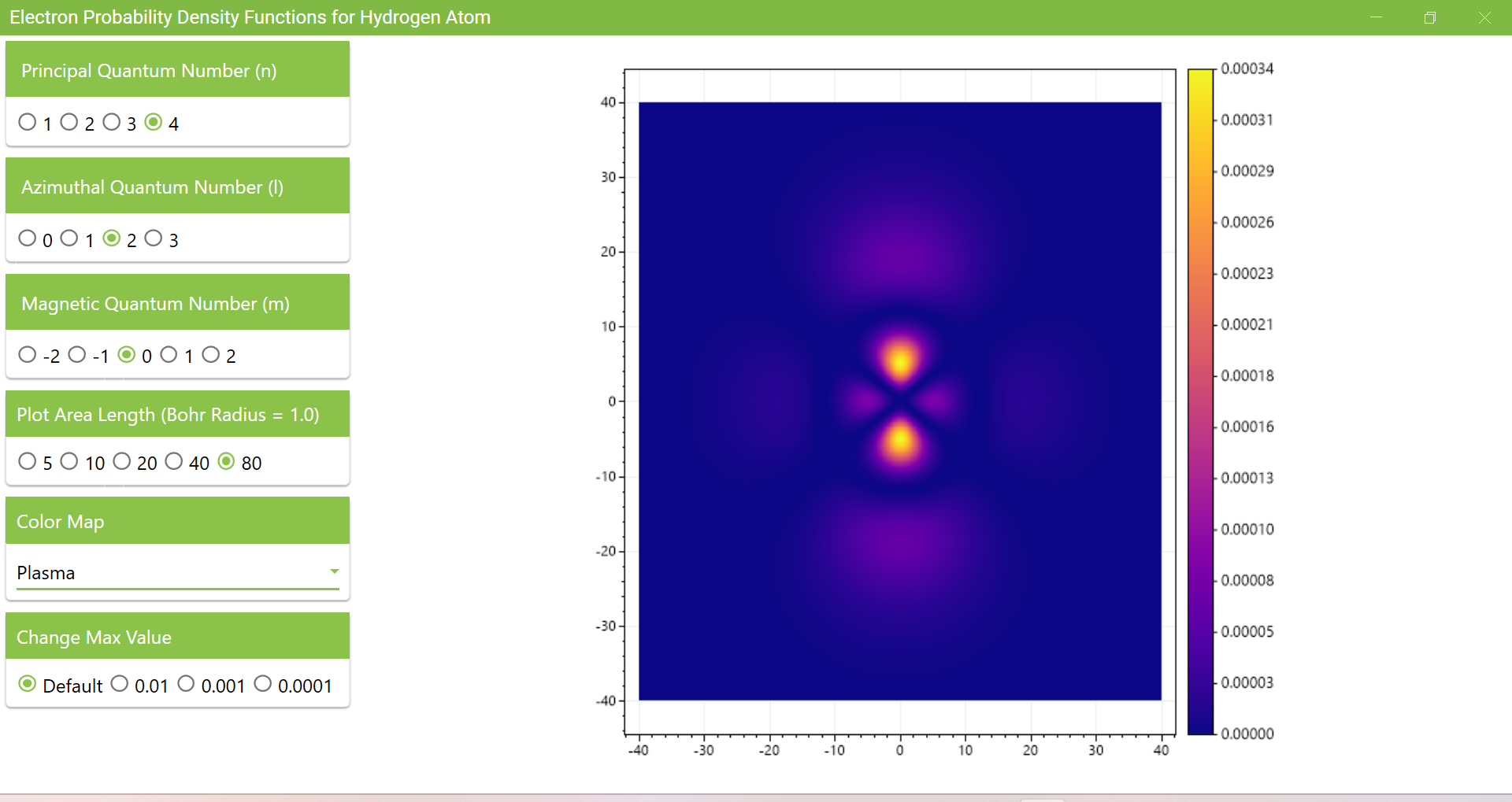This screenshot has width=1512, height=802.
Task: Set magnetic quantum number m to -1
Action: coord(77,355)
